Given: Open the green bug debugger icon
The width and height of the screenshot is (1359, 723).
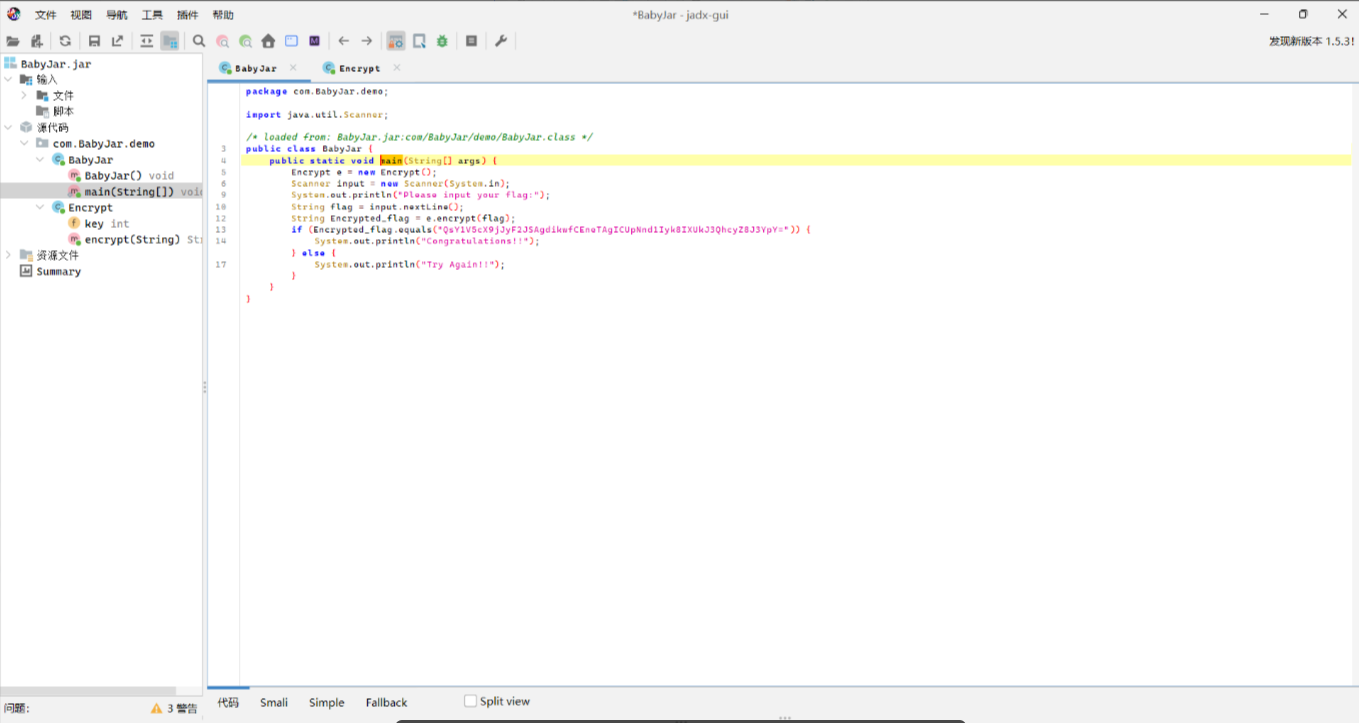Looking at the screenshot, I should pos(442,41).
